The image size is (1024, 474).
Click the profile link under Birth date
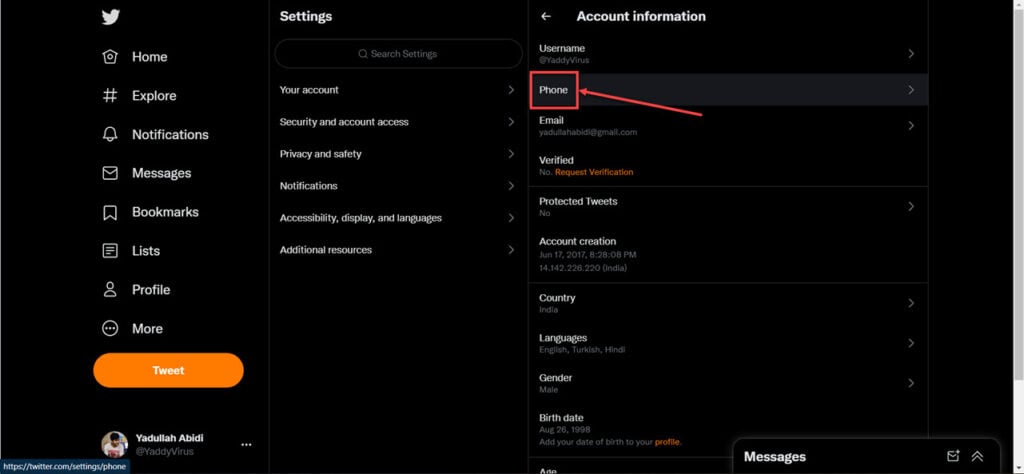coord(667,442)
